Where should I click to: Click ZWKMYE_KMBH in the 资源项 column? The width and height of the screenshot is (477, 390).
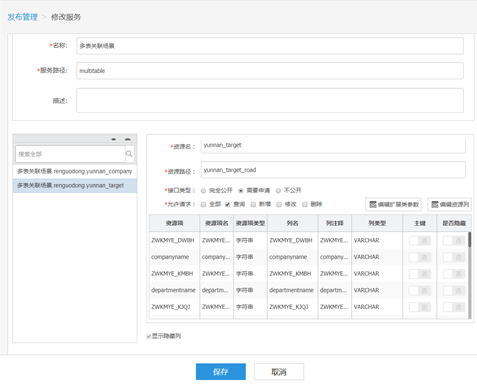[x=172, y=274]
